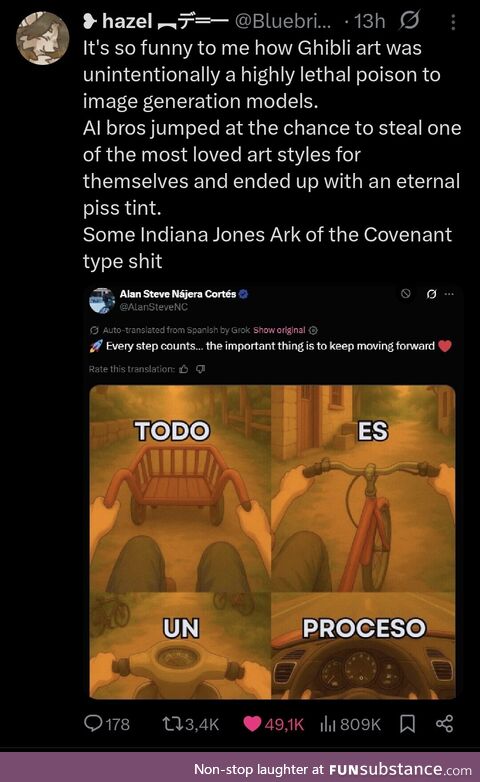
Task: Open the quoted tweet's three-dot more menu
Action: 449,294
